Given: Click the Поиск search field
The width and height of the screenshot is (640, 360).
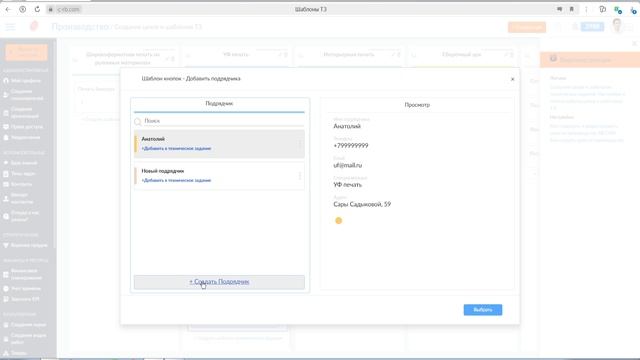Looking at the screenshot, I should pos(224,121).
